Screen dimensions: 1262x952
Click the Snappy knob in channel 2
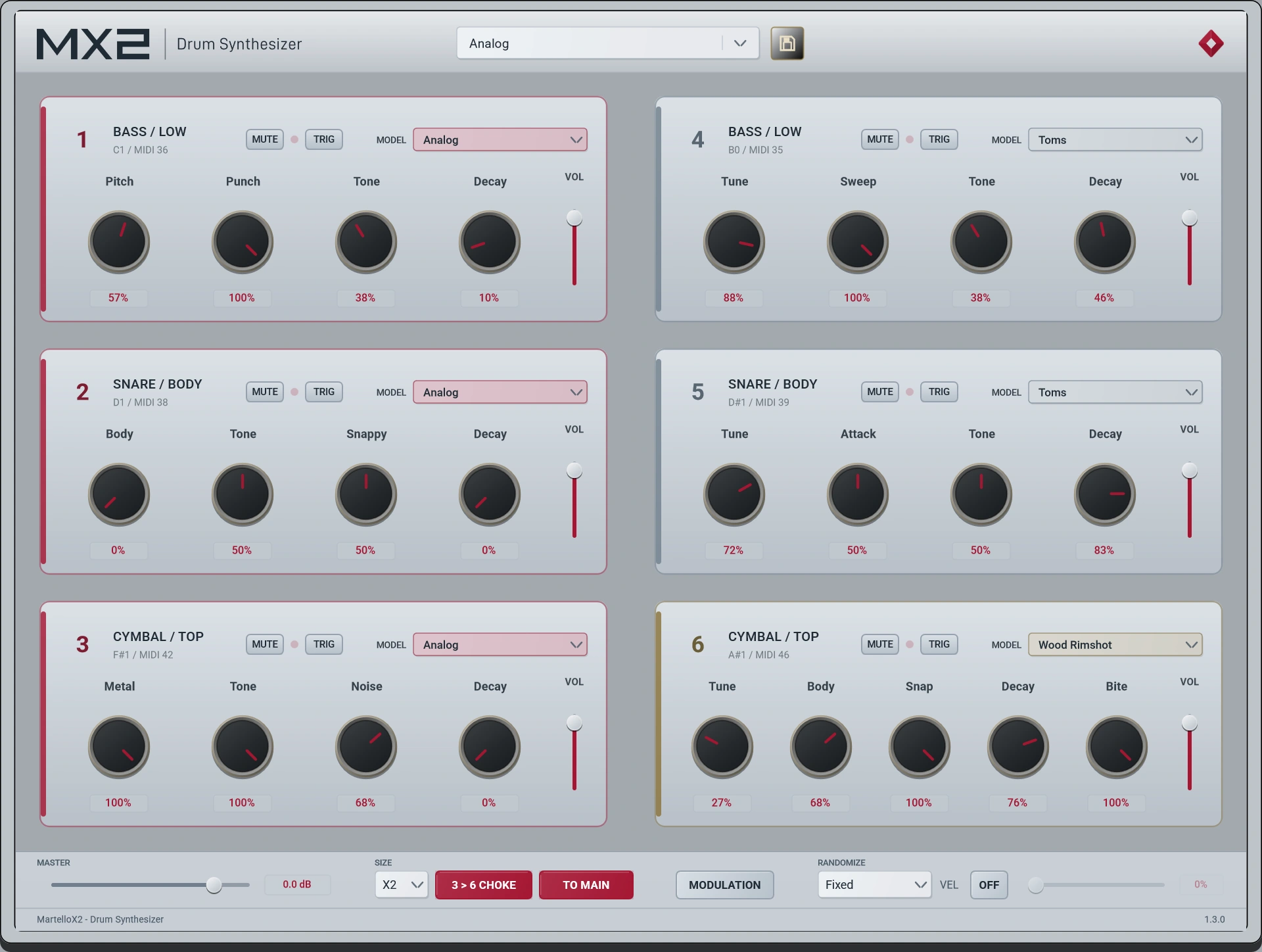click(x=366, y=494)
